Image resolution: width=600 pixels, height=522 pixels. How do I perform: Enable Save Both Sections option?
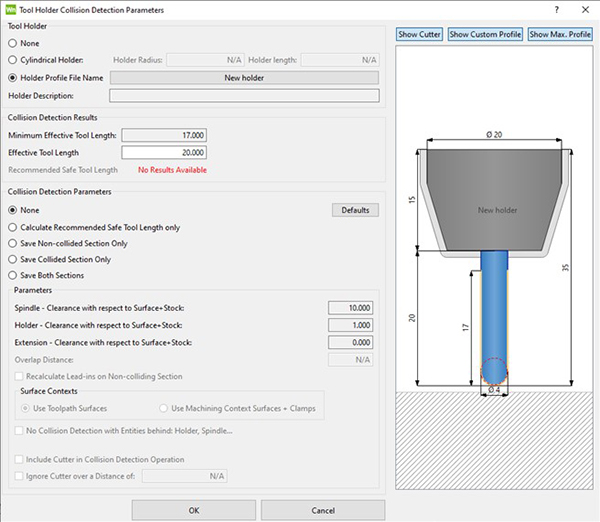[x=13, y=275]
